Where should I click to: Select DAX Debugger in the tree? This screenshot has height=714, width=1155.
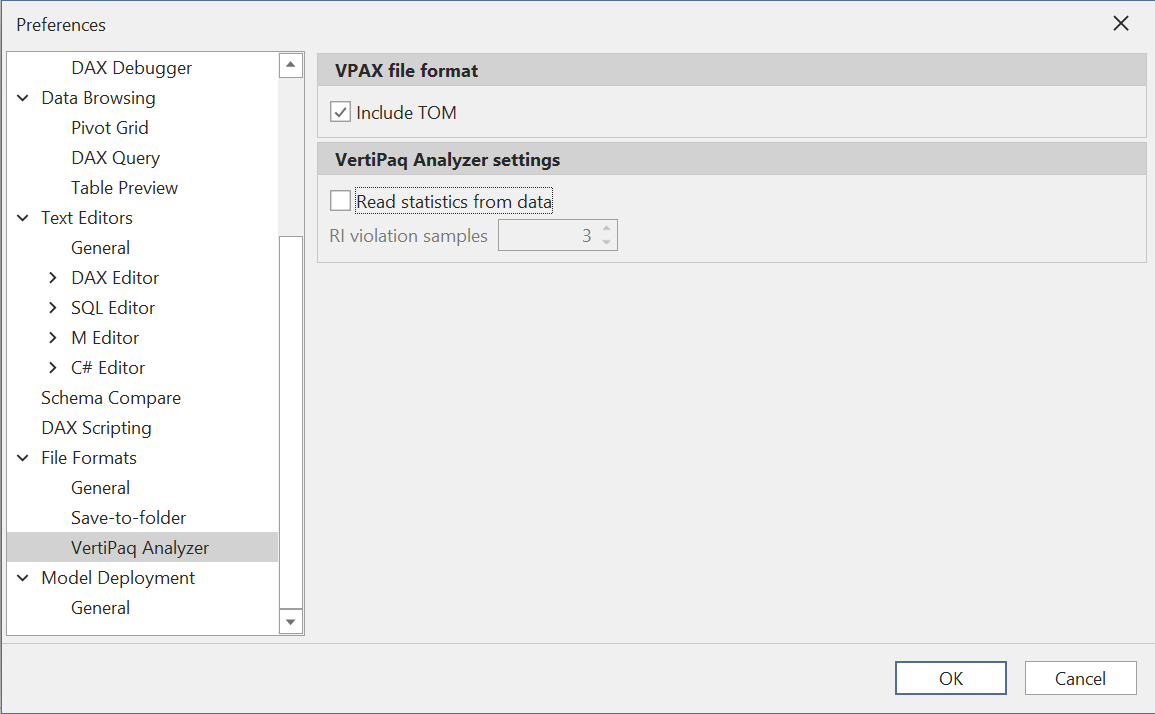click(131, 68)
